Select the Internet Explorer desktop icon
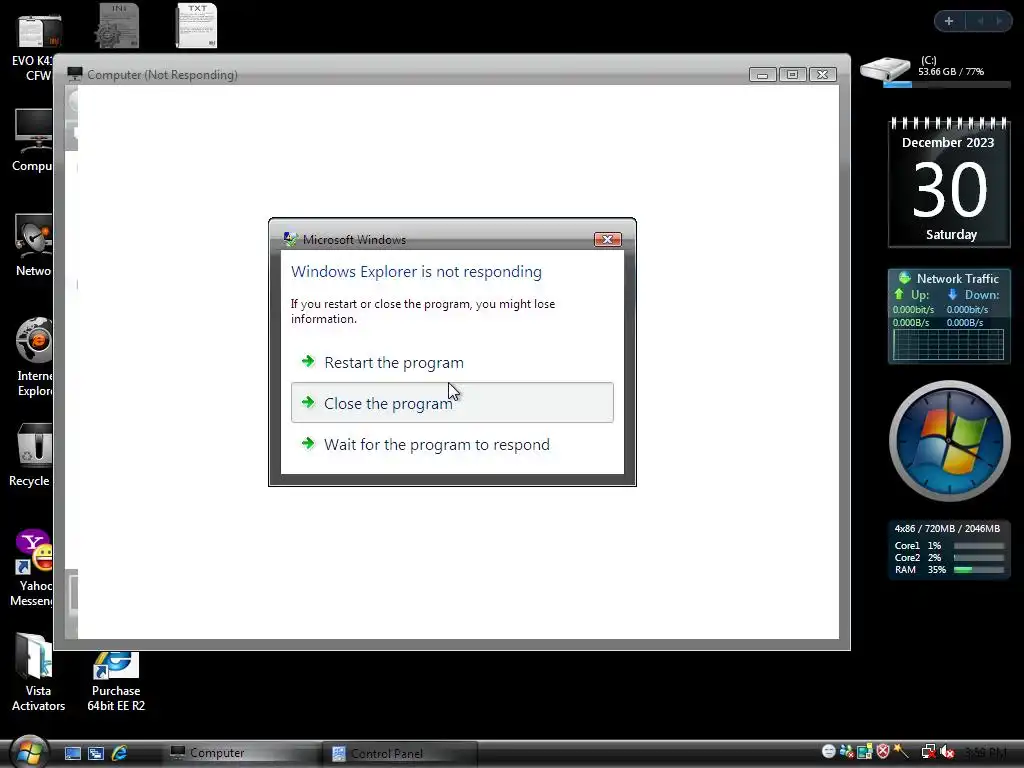The width and height of the screenshot is (1024, 768). pos(31,358)
